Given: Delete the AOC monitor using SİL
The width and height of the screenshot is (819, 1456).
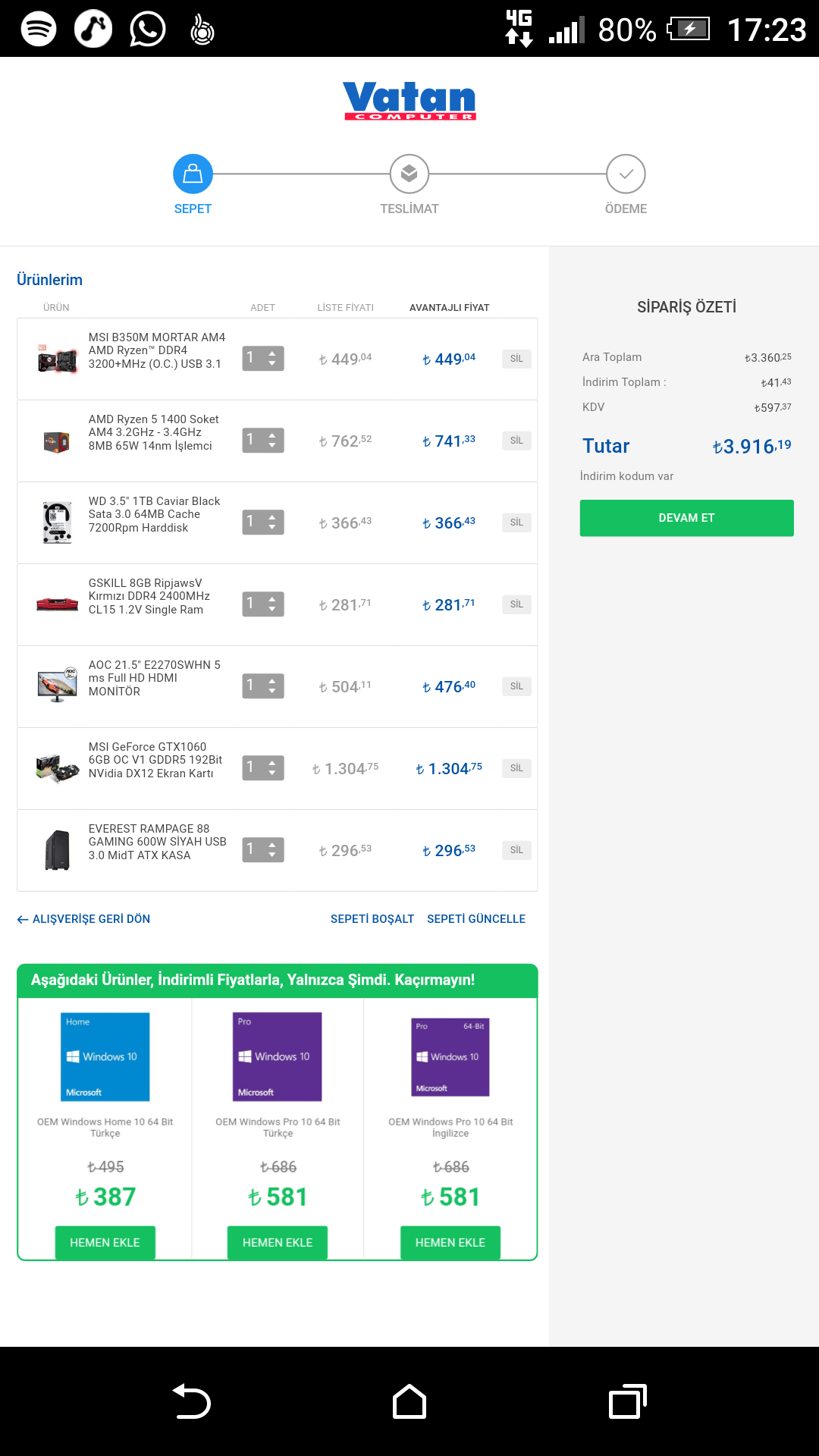Looking at the screenshot, I should coord(516,686).
